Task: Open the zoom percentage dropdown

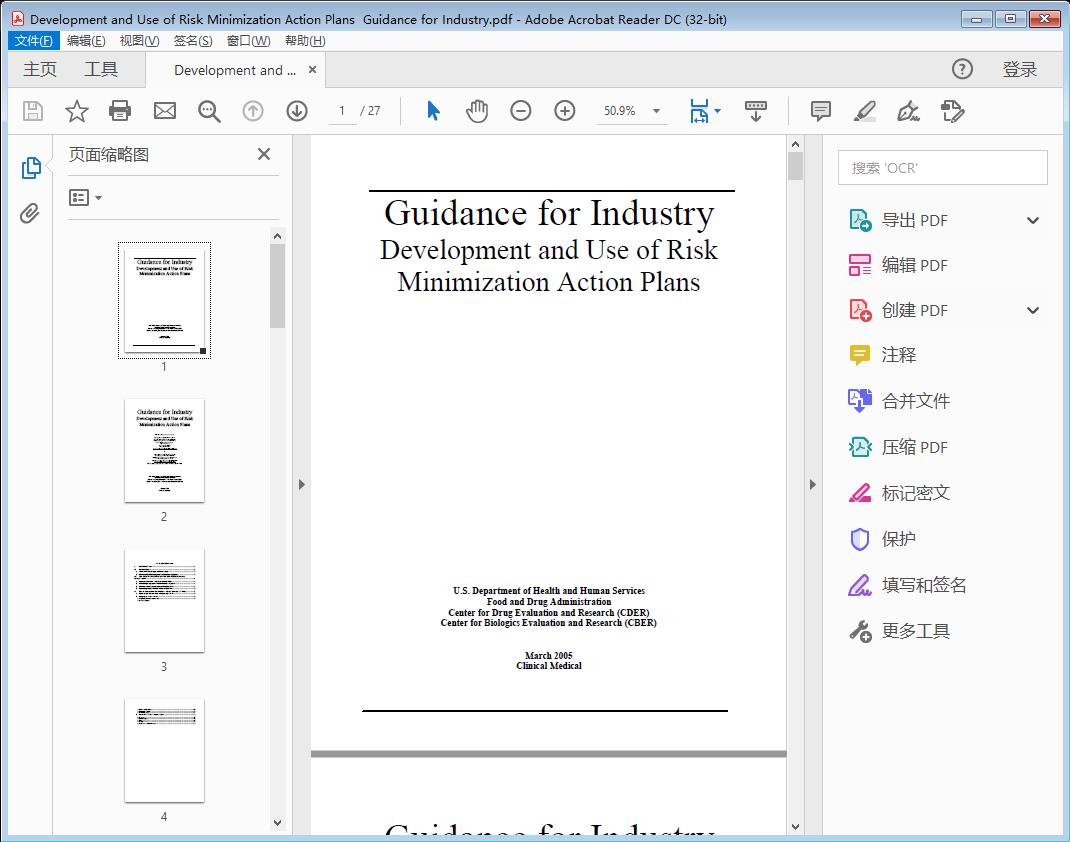Action: coord(656,111)
